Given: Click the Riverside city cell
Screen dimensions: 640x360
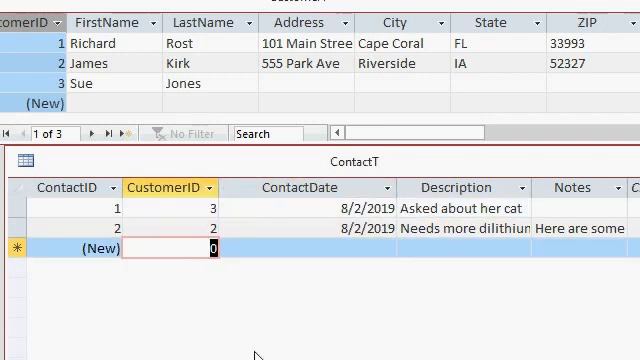Looking at the screenshot, I should point(402,63).
